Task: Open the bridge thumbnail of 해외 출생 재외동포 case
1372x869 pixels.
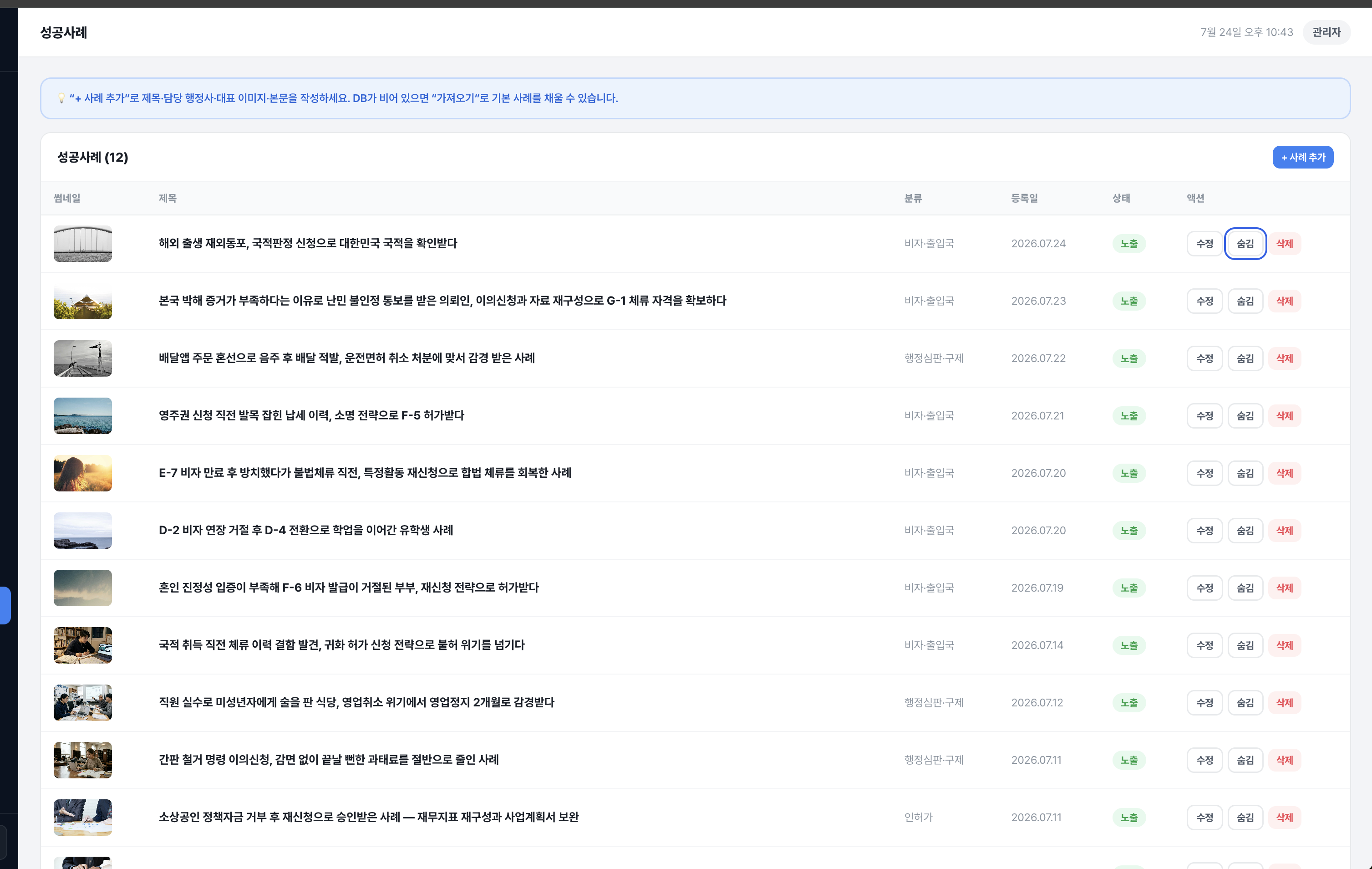Action: (82, 244)
